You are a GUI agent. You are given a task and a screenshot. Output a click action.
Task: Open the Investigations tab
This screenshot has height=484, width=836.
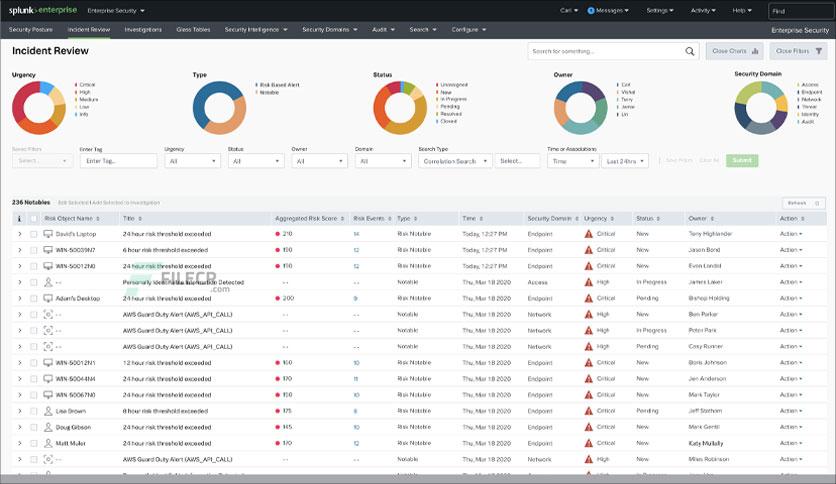coord(143,30)
